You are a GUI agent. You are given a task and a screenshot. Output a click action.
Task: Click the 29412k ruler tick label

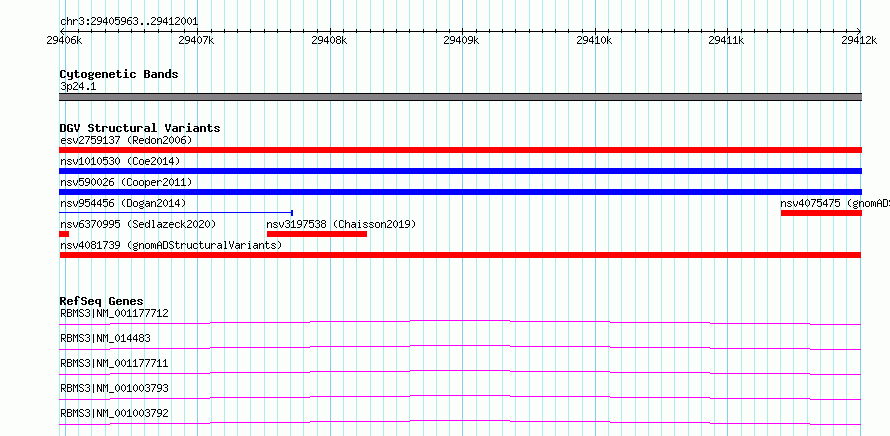(x=859, y=40)
